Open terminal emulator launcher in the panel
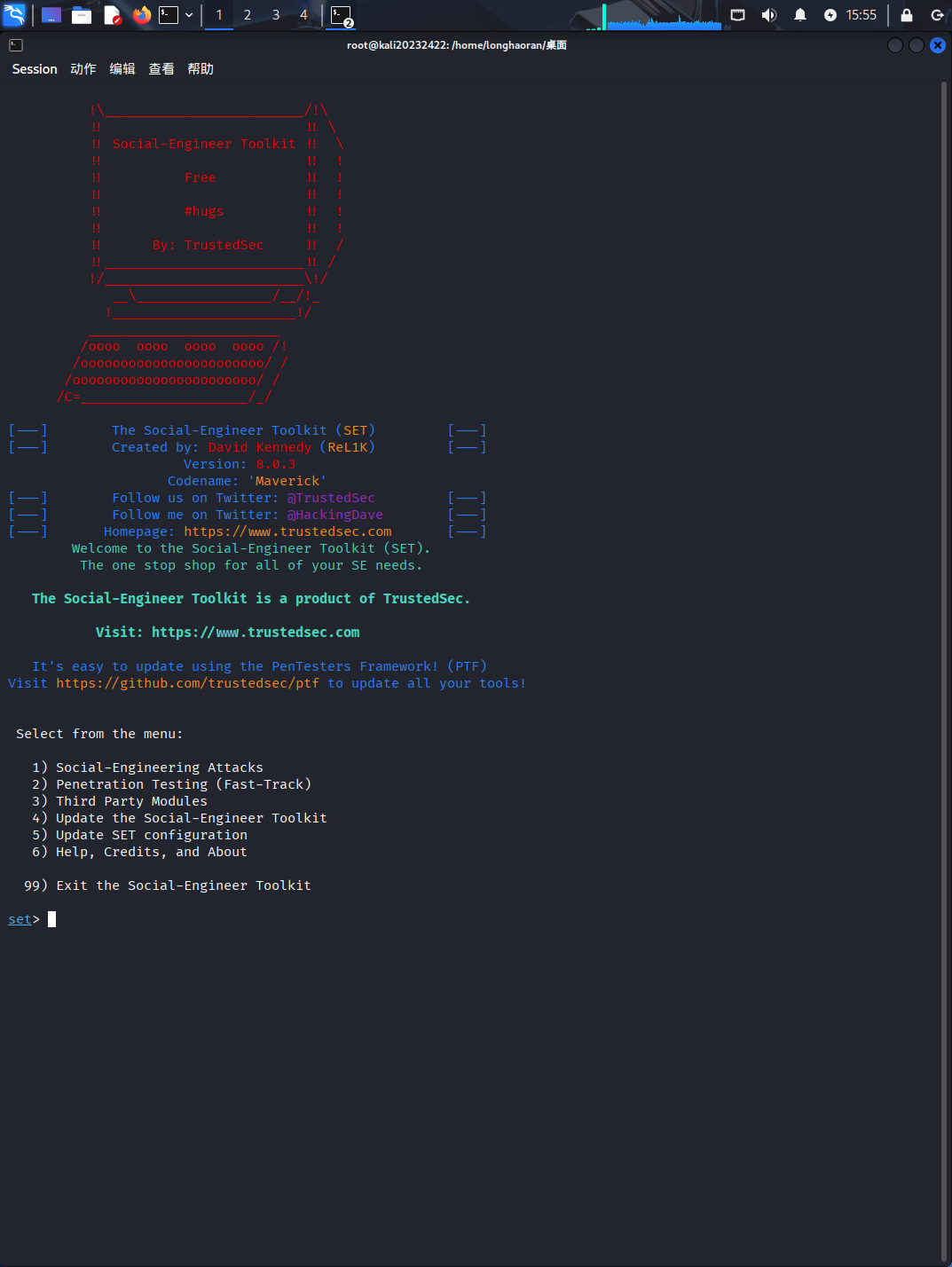This screenshot has width=952, height=1267. [x=169, y=14]
